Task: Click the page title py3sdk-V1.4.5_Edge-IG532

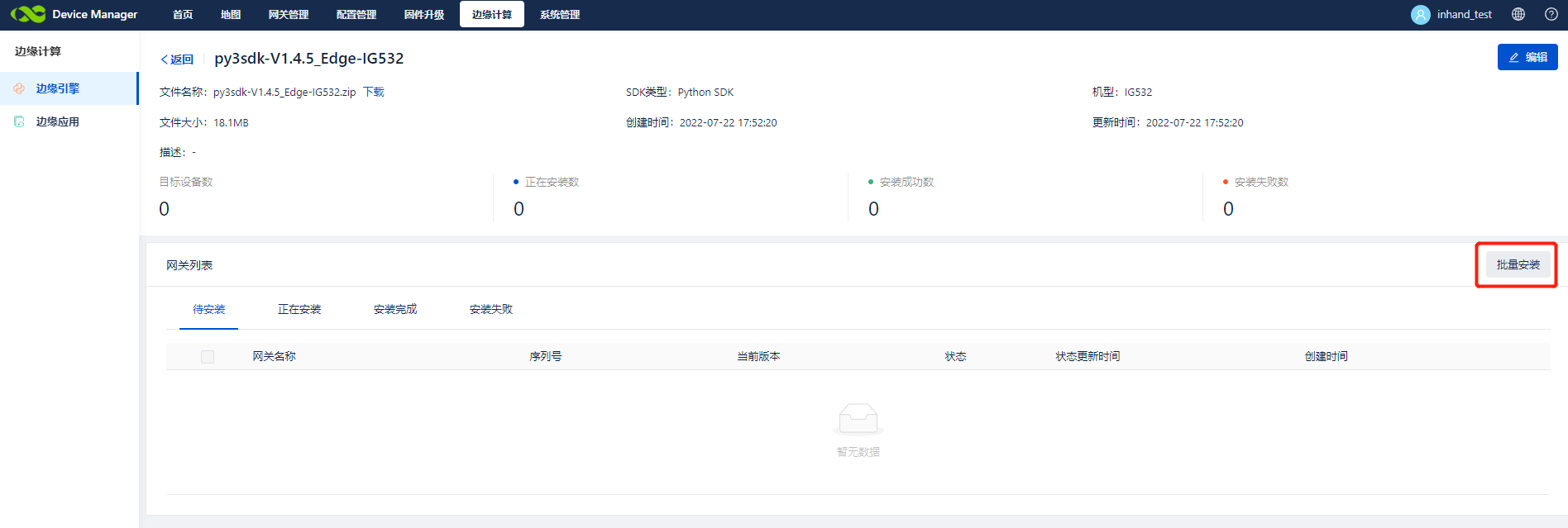Action: pos(309,59)
